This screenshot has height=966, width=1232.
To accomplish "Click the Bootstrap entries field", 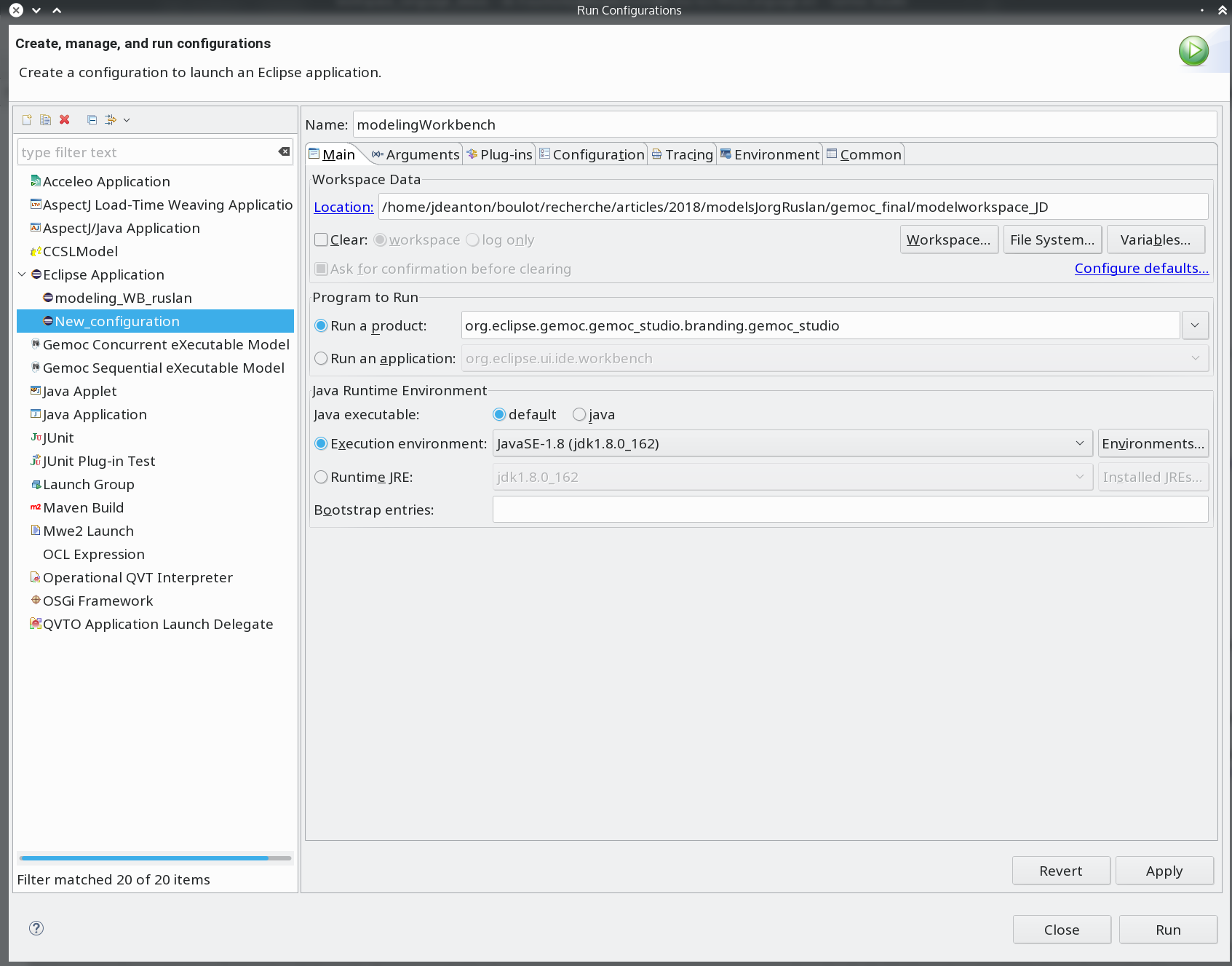I will (x=850, y=510).
